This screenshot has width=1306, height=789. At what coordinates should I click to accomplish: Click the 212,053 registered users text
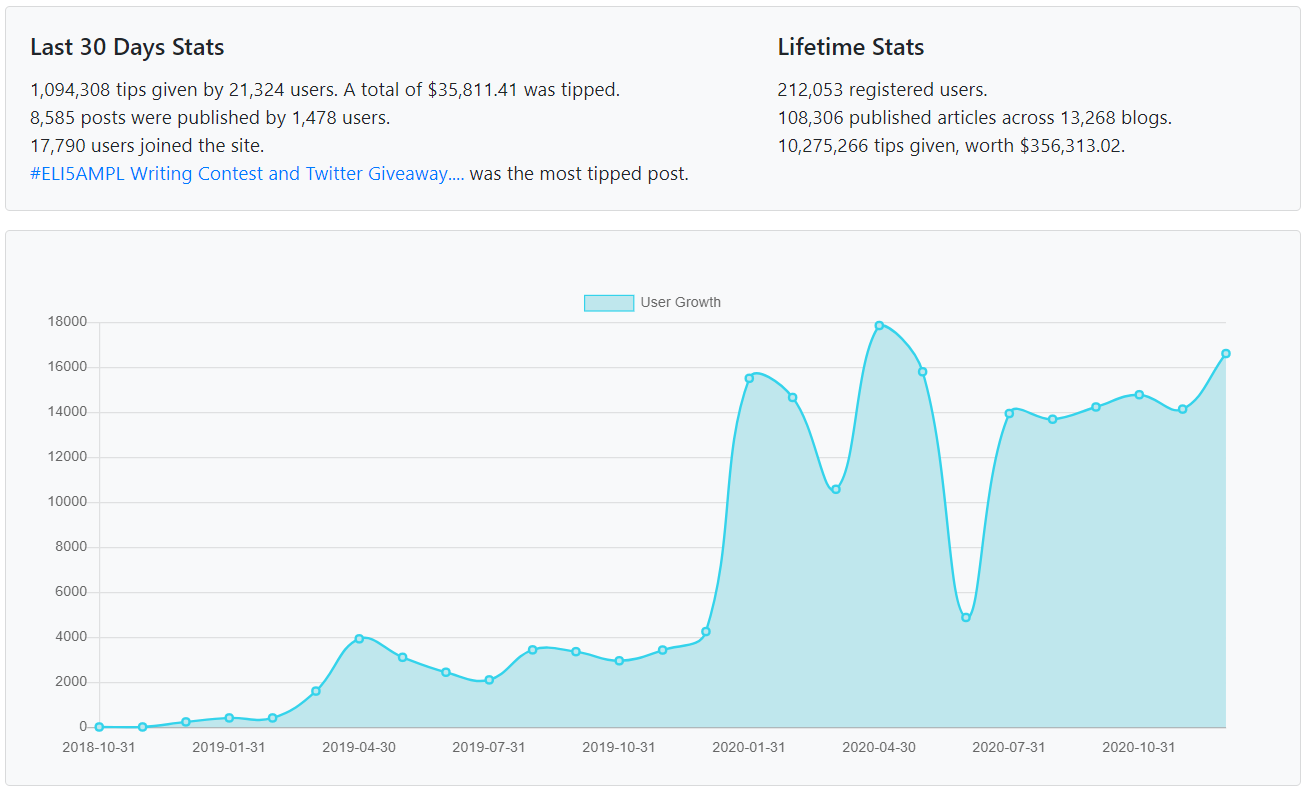882,90
